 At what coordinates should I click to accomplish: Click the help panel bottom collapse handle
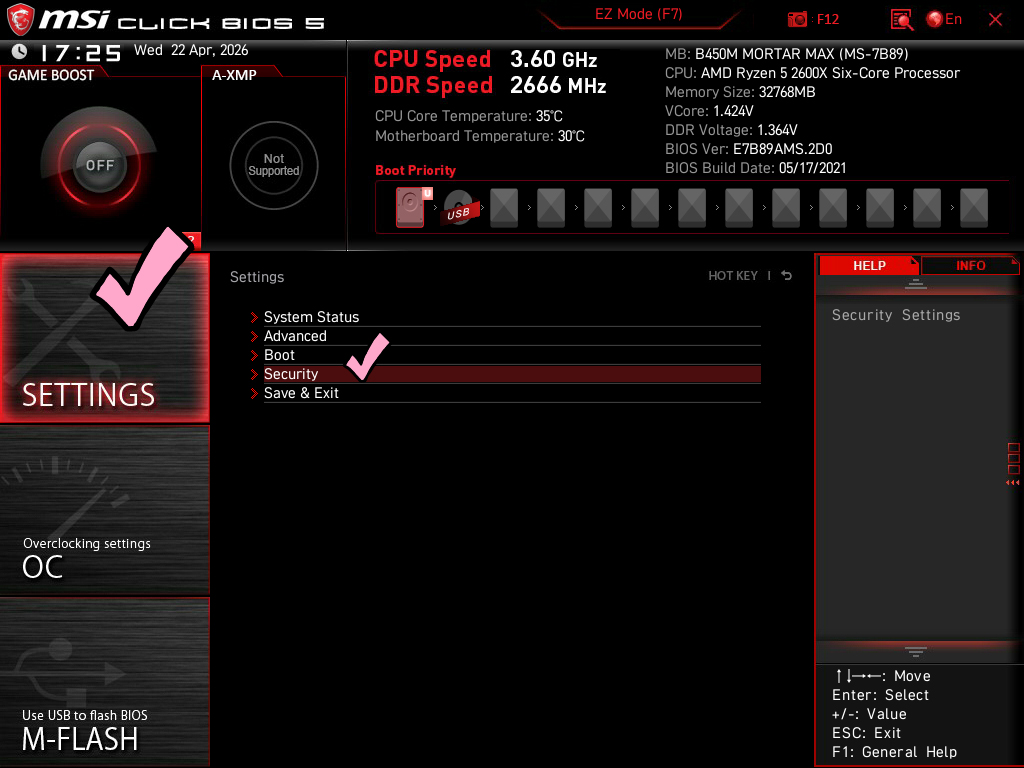pos(916,652)
